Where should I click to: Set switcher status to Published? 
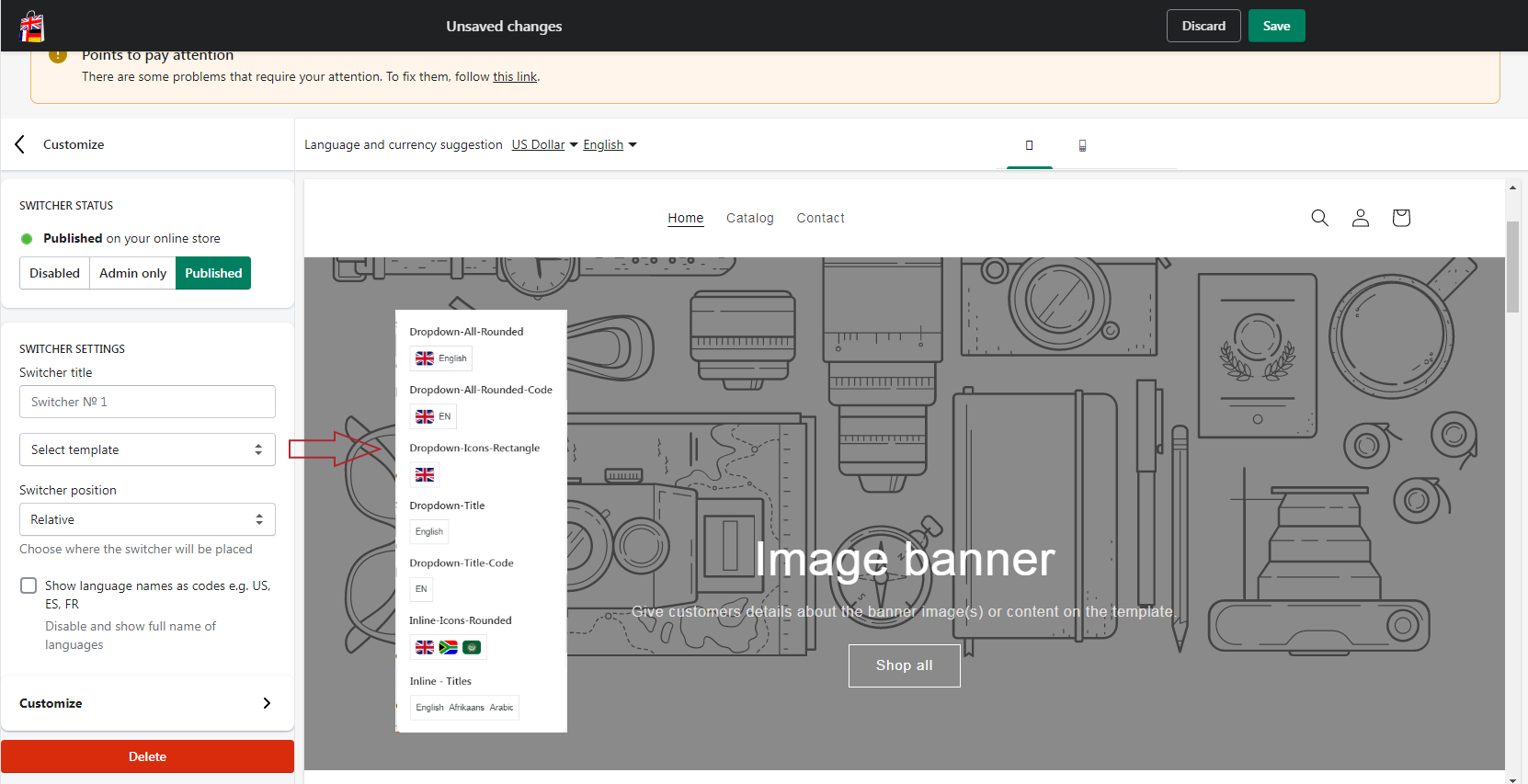pos(213,273)
